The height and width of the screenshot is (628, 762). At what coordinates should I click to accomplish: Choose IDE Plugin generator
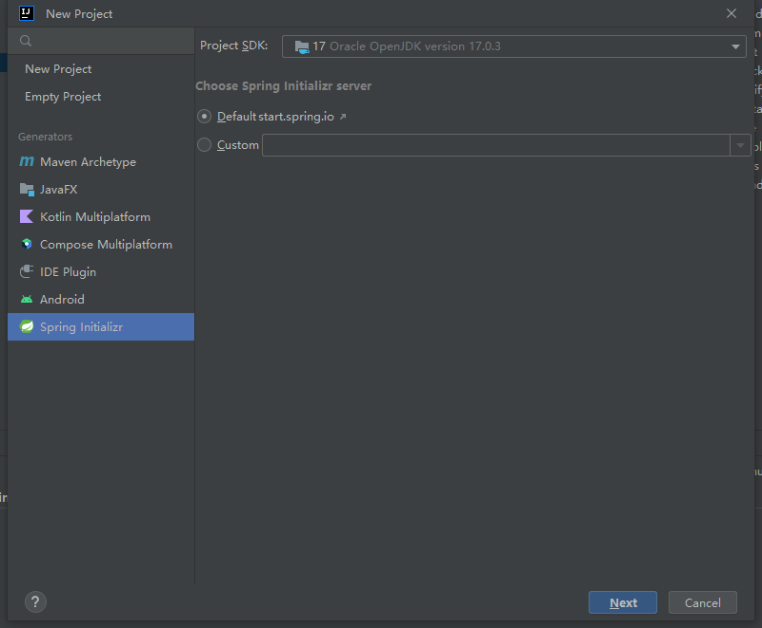click(101, 272)
